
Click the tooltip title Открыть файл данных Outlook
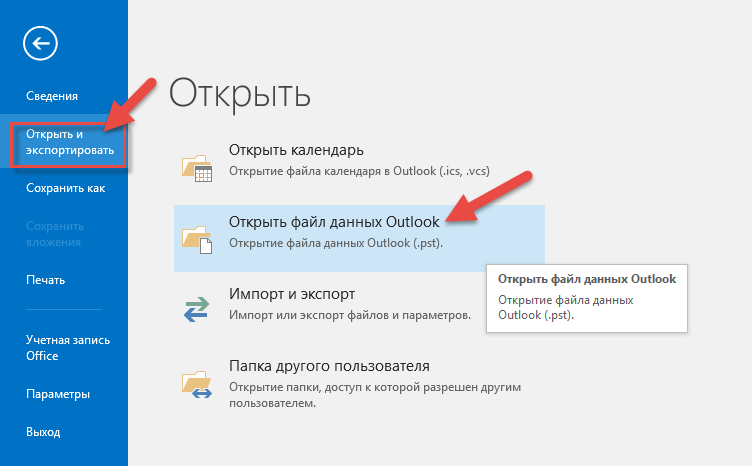(x=587, y=279)
